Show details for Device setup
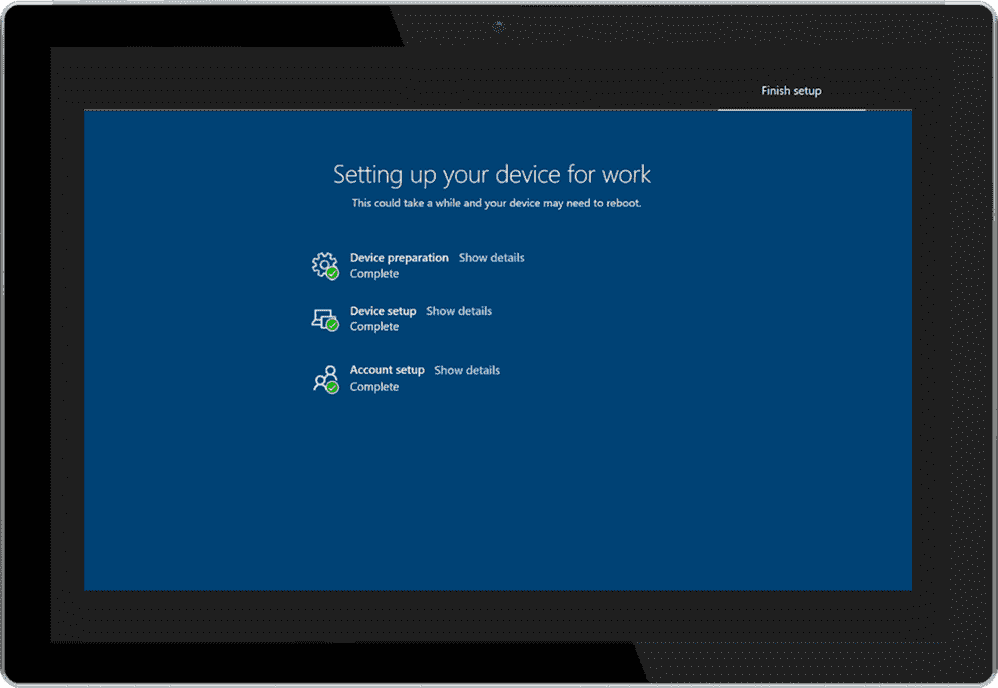998x688 pixels. pyautogui.click(x=459, y=311)
